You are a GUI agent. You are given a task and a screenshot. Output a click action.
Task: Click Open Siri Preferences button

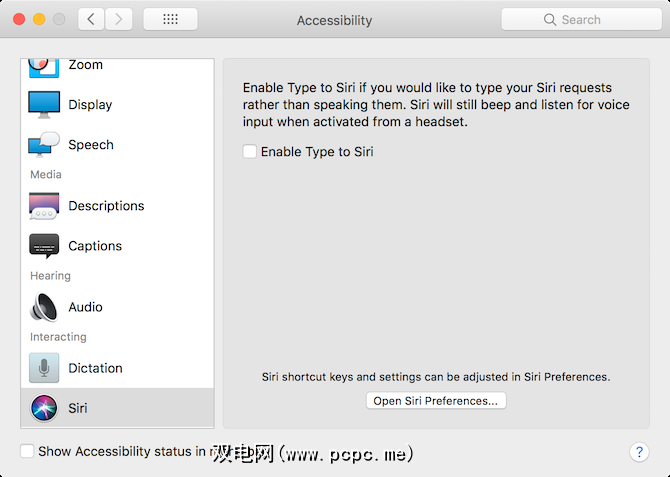(436, 401)
